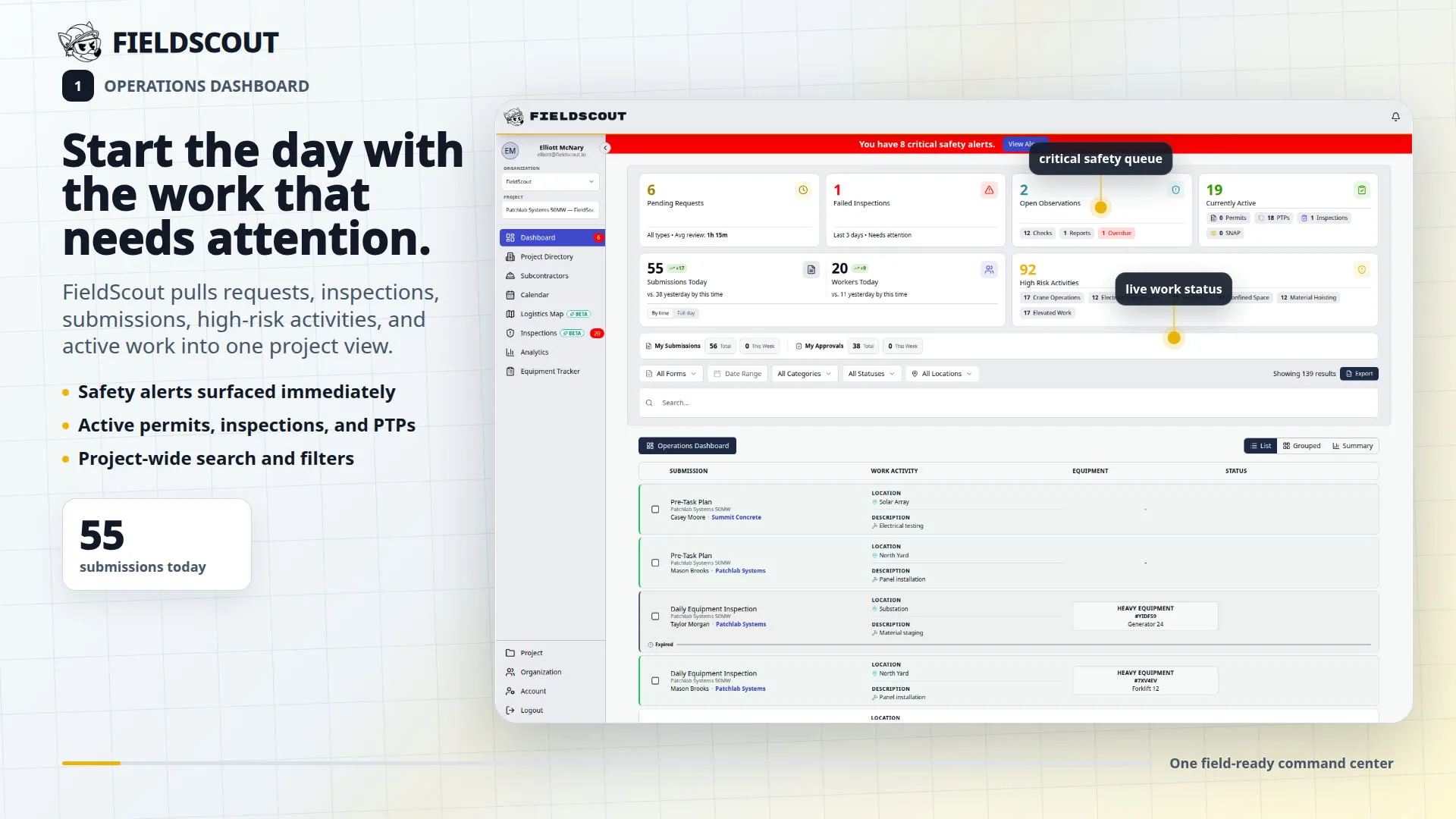Click My Submissions tab
The height and width of the screenshot is (819, 1456).
click(673, 347)
